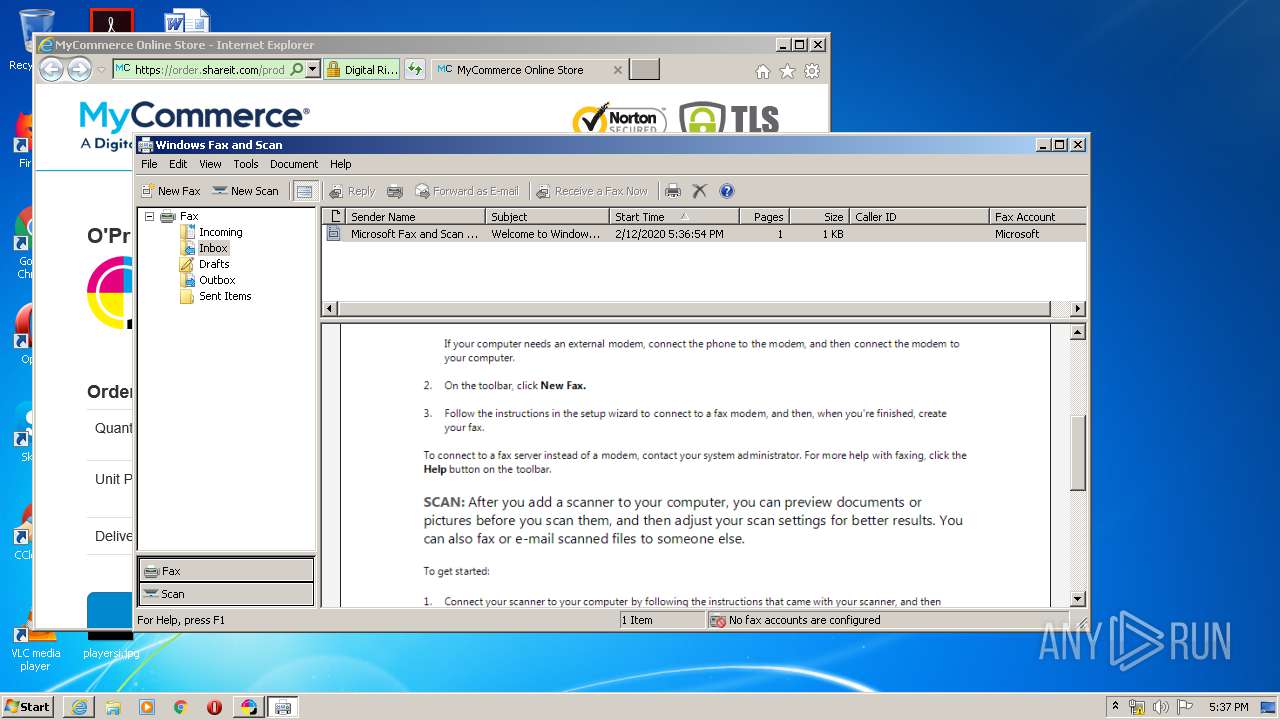Open the Document menu

(294, 164)
